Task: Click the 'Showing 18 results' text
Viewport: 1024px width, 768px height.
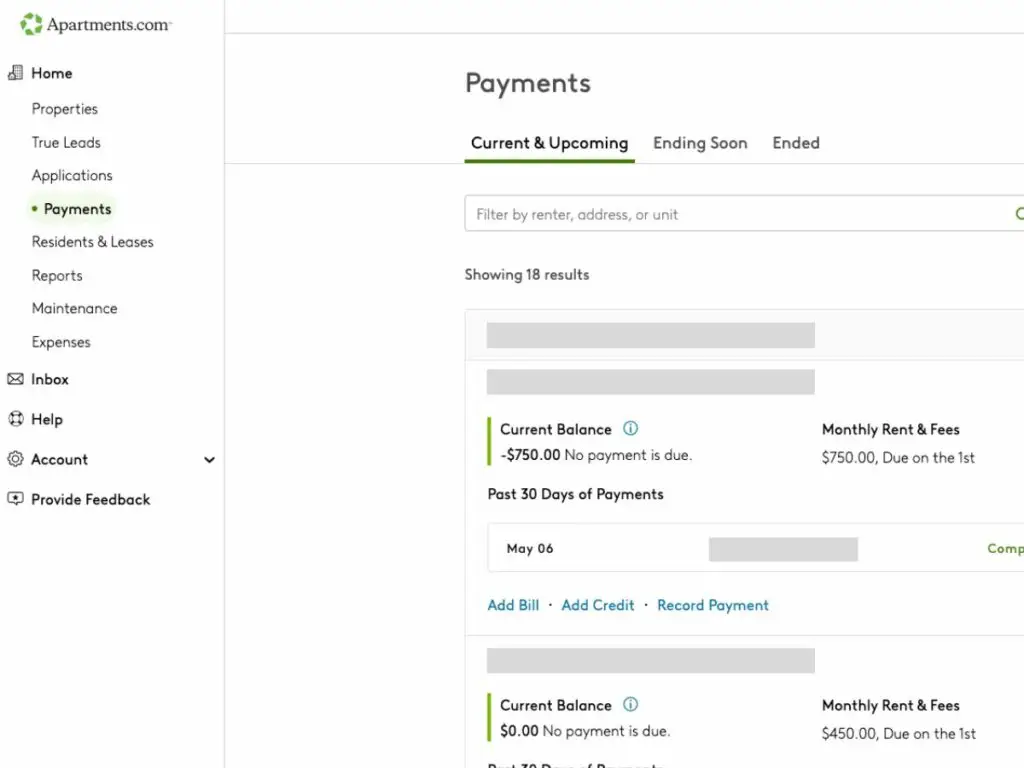Action: point(527,275)
